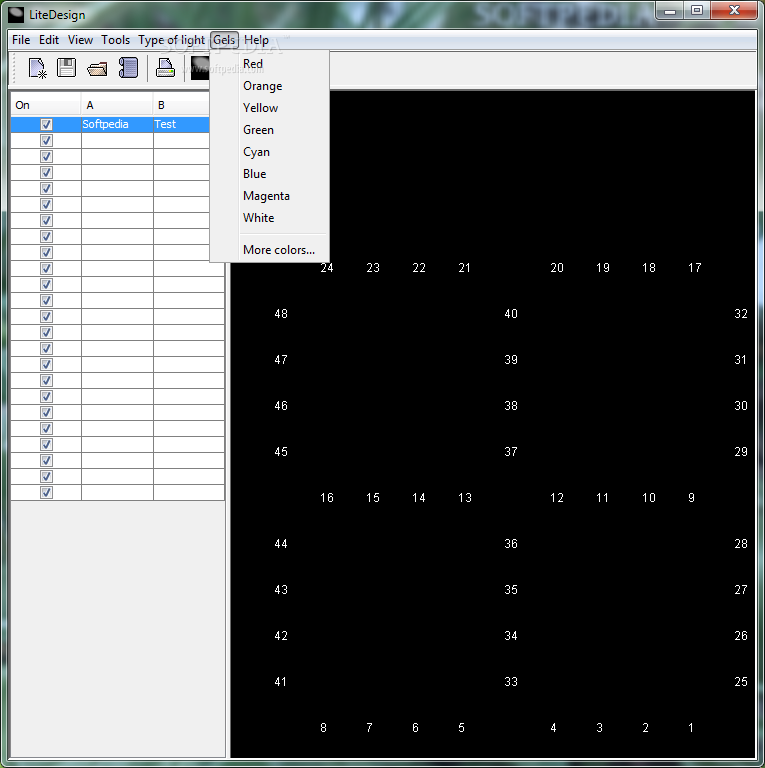Click the scroll list toolbar icon
Screen dimensions: 765x768
pyautogui.click(x=128, y=68)
